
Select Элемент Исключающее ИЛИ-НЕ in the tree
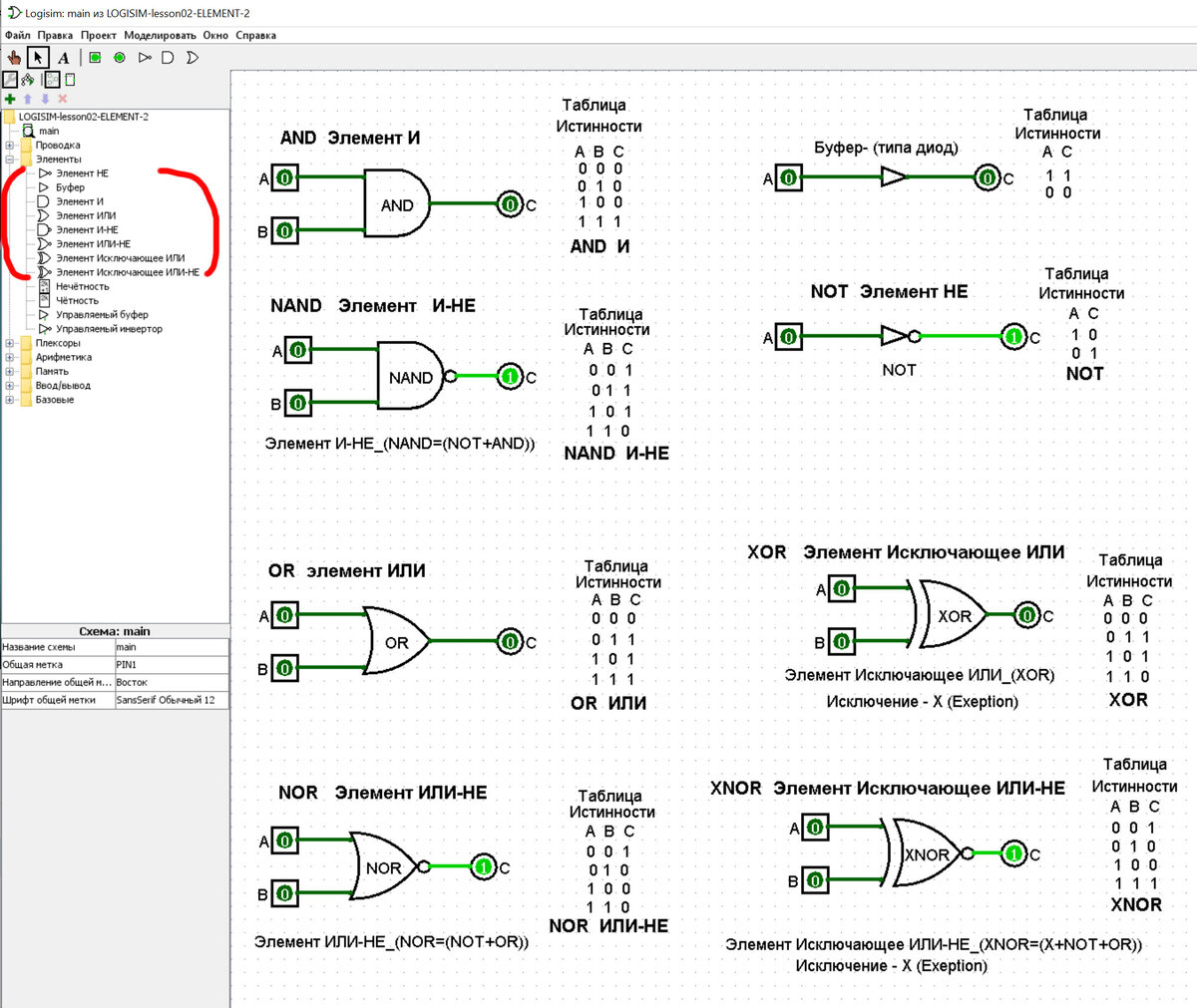[x=119, y=272]
